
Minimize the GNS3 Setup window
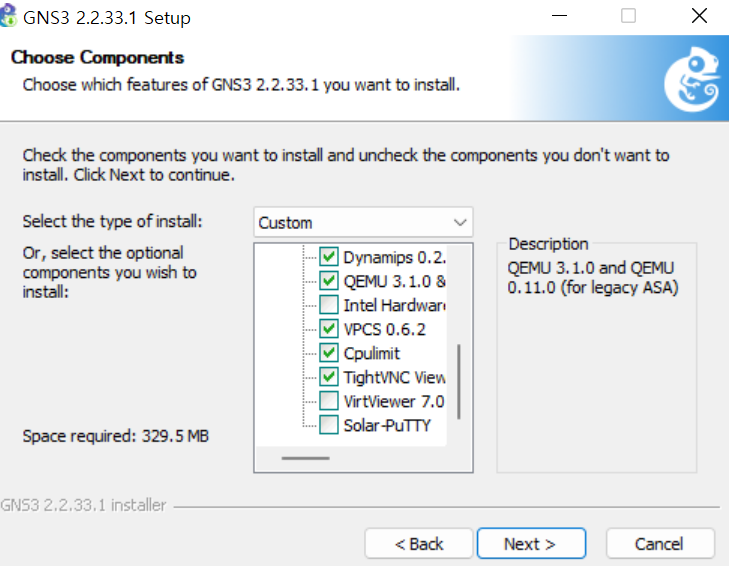[x=559, y=16]
